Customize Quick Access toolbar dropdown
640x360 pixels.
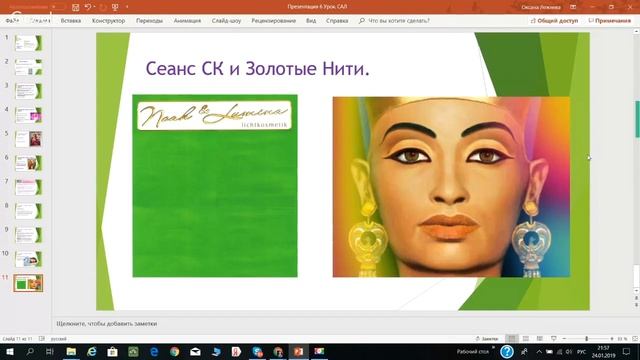[127, 7]
